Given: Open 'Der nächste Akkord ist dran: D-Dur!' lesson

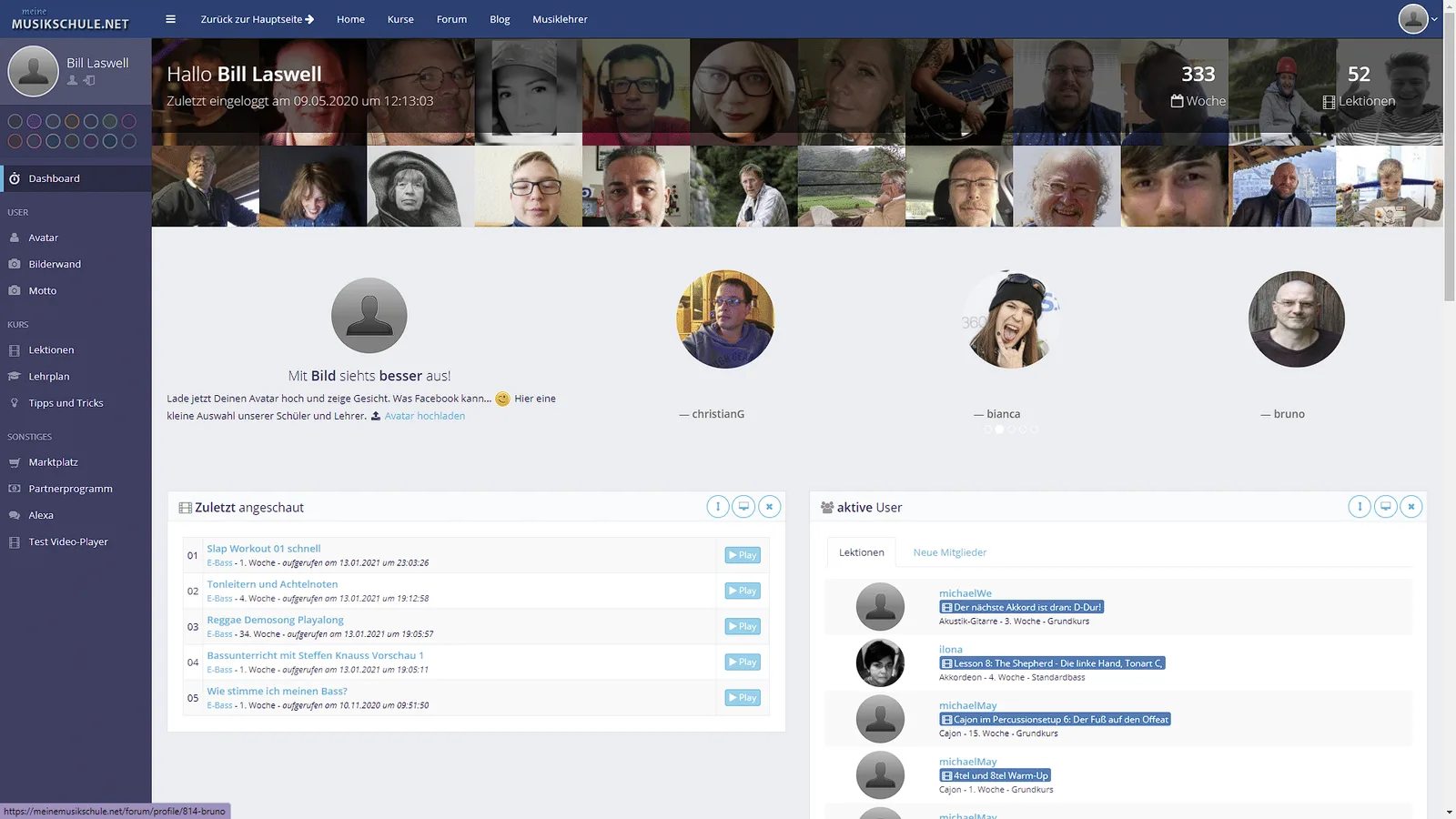Looking at the screenshot, I should [x=1021, y=607].
